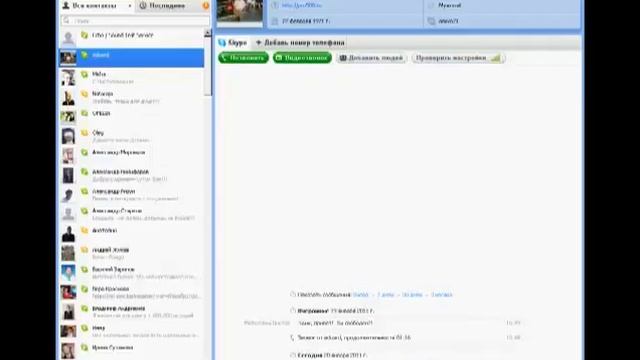
Task: Click the signal bars icon in 'Проверить настройки'
Action: pyautogui.click(x=496, y=58)
